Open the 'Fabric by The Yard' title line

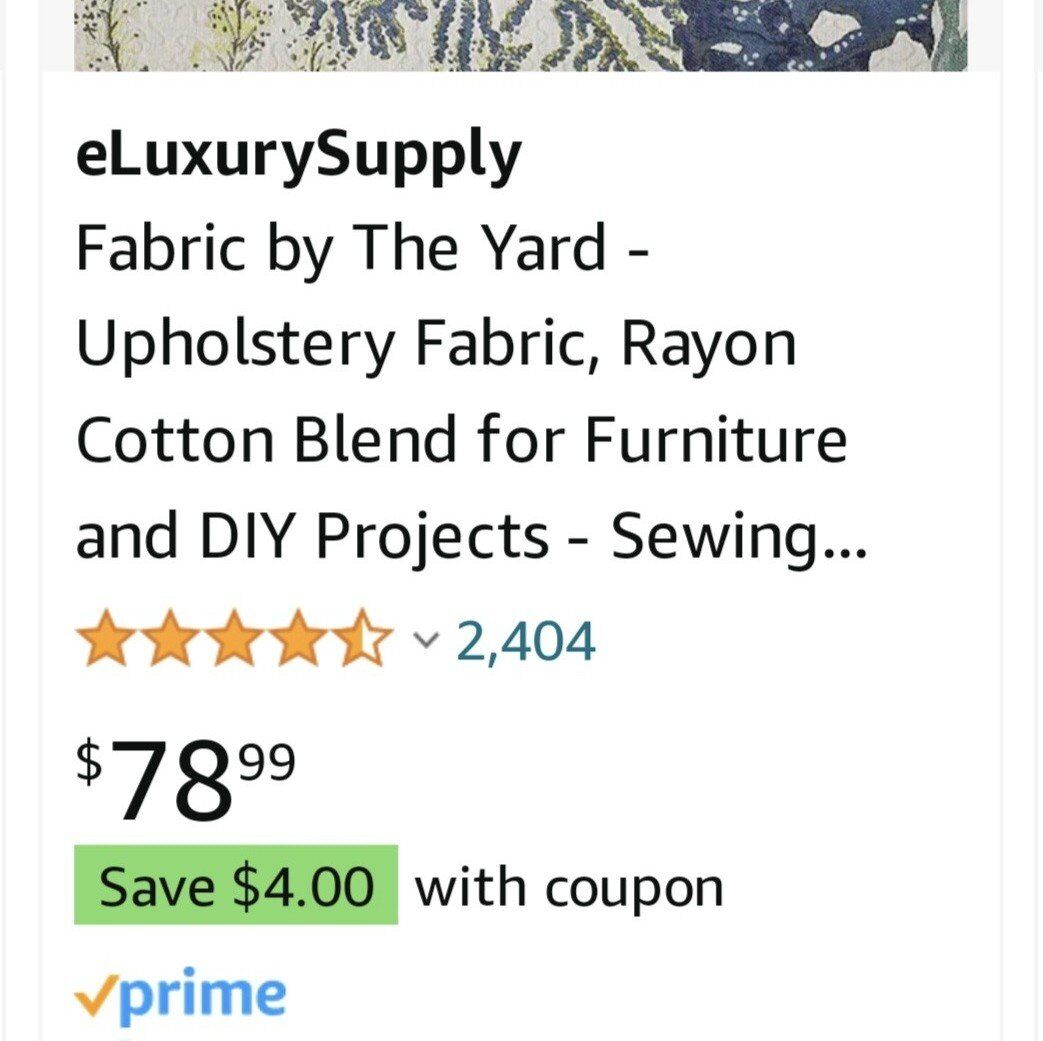tap(364, 249)
